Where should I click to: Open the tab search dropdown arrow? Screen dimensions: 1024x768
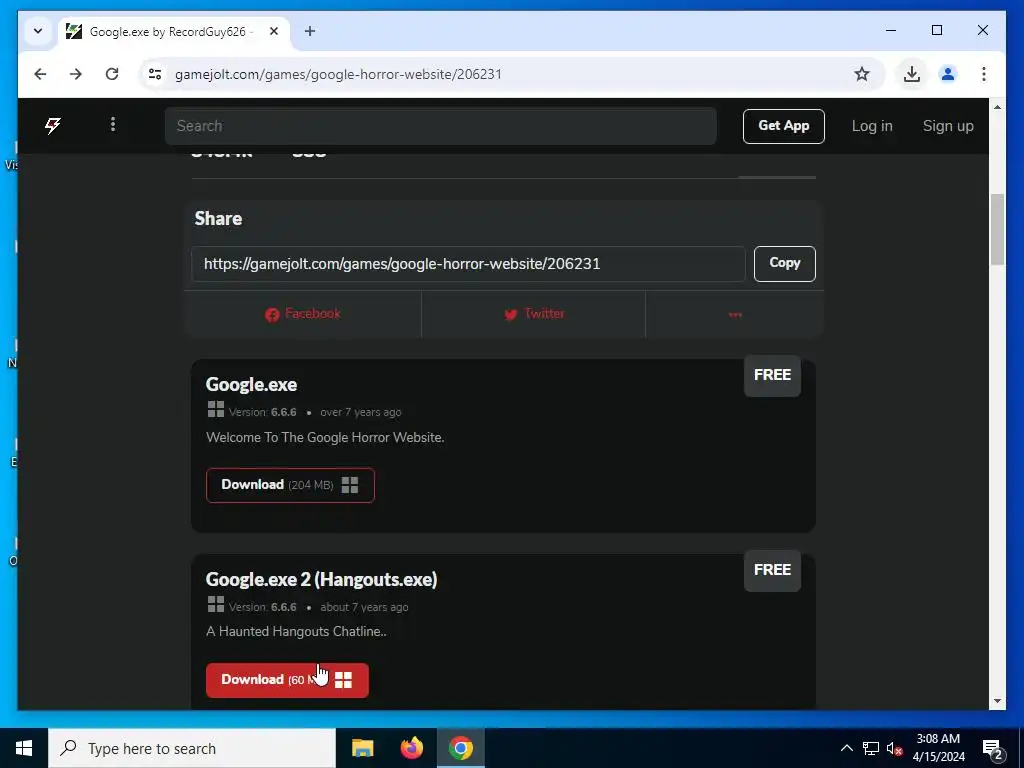[x=38, y=31]
